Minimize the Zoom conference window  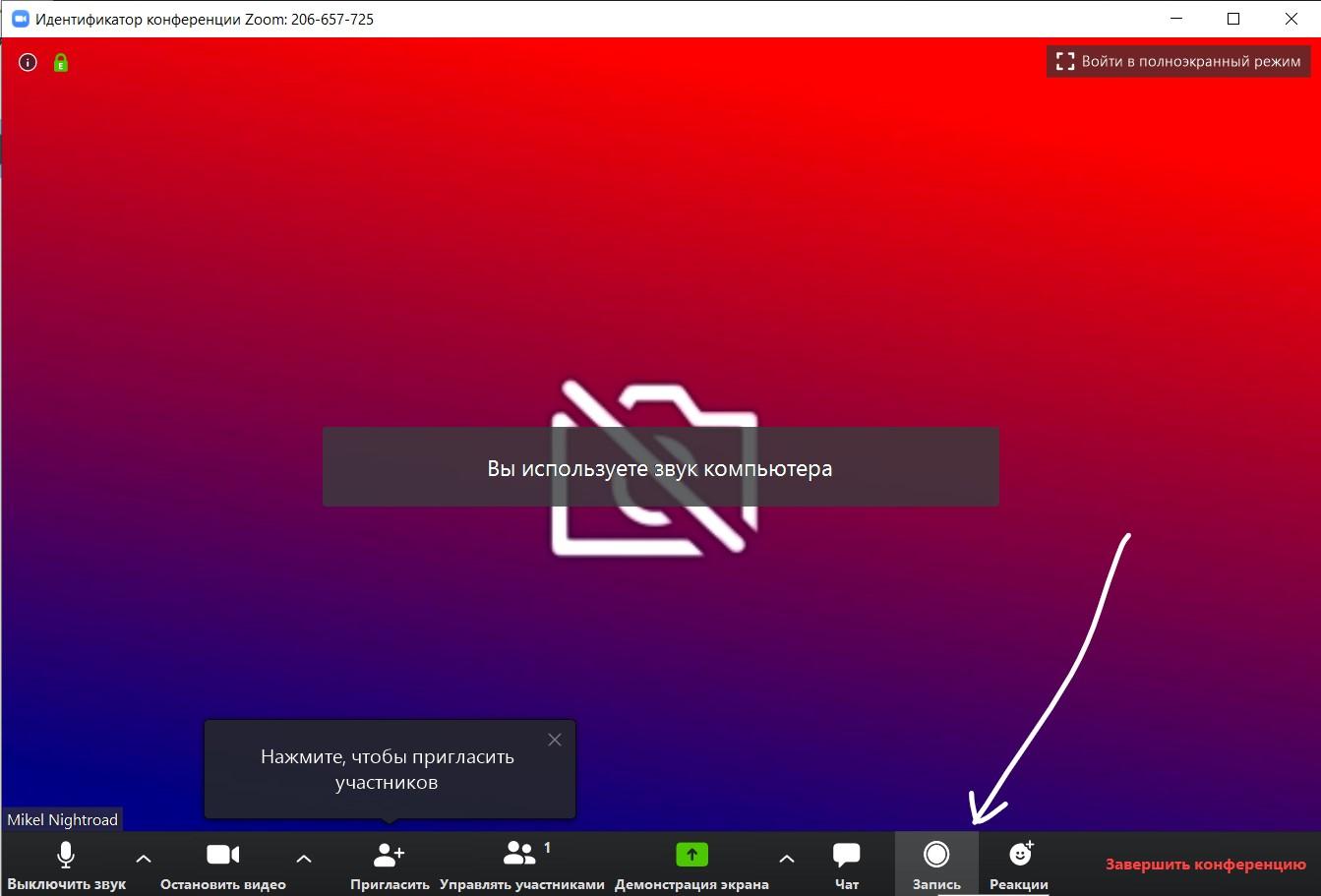1175,19
